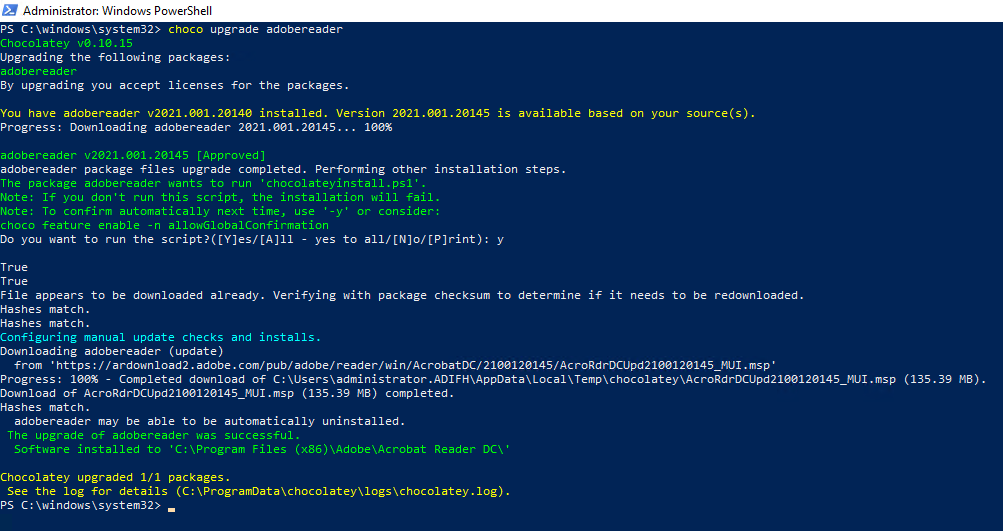The height and width of the screenshot is (531, 1003).
Task: Click the "y" answer after the script prompt
Action: tap(501, 240)
